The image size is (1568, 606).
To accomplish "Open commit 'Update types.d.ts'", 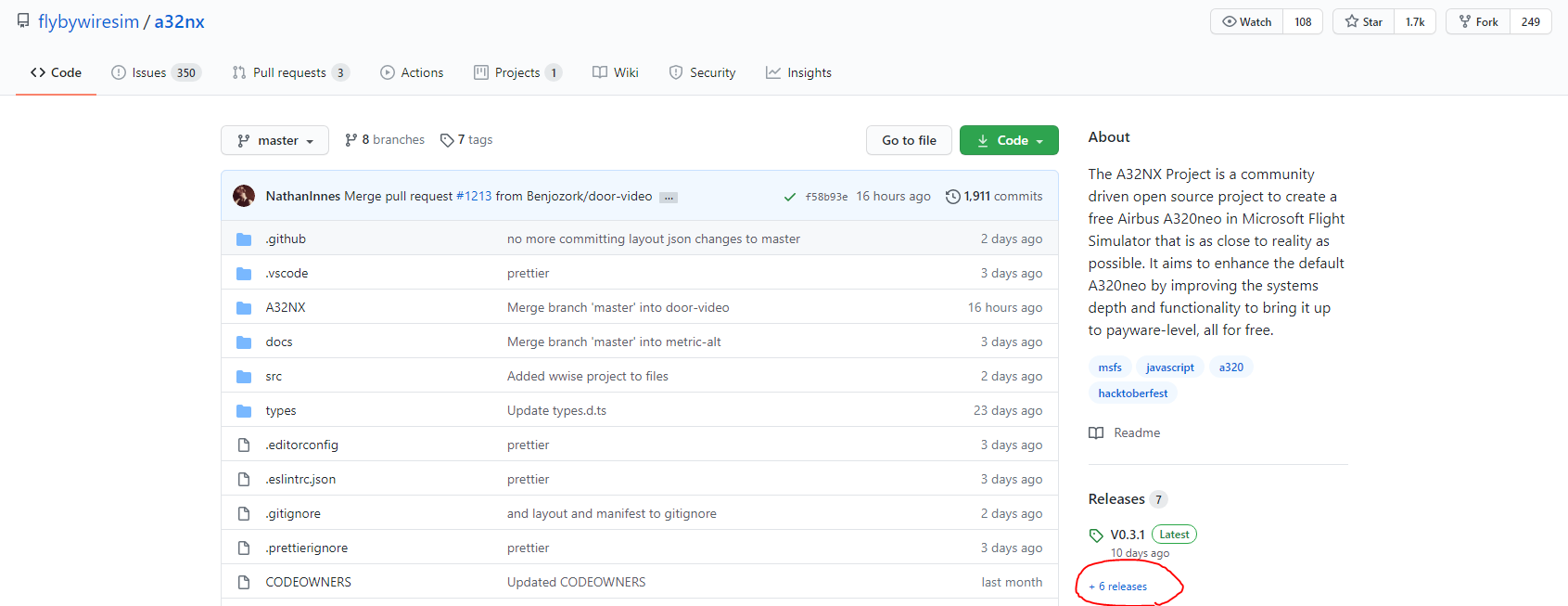I will (x=556, y=410).
